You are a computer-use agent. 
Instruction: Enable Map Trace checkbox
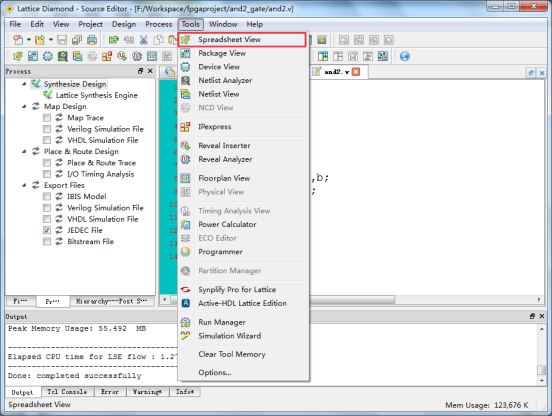[47, 118]
